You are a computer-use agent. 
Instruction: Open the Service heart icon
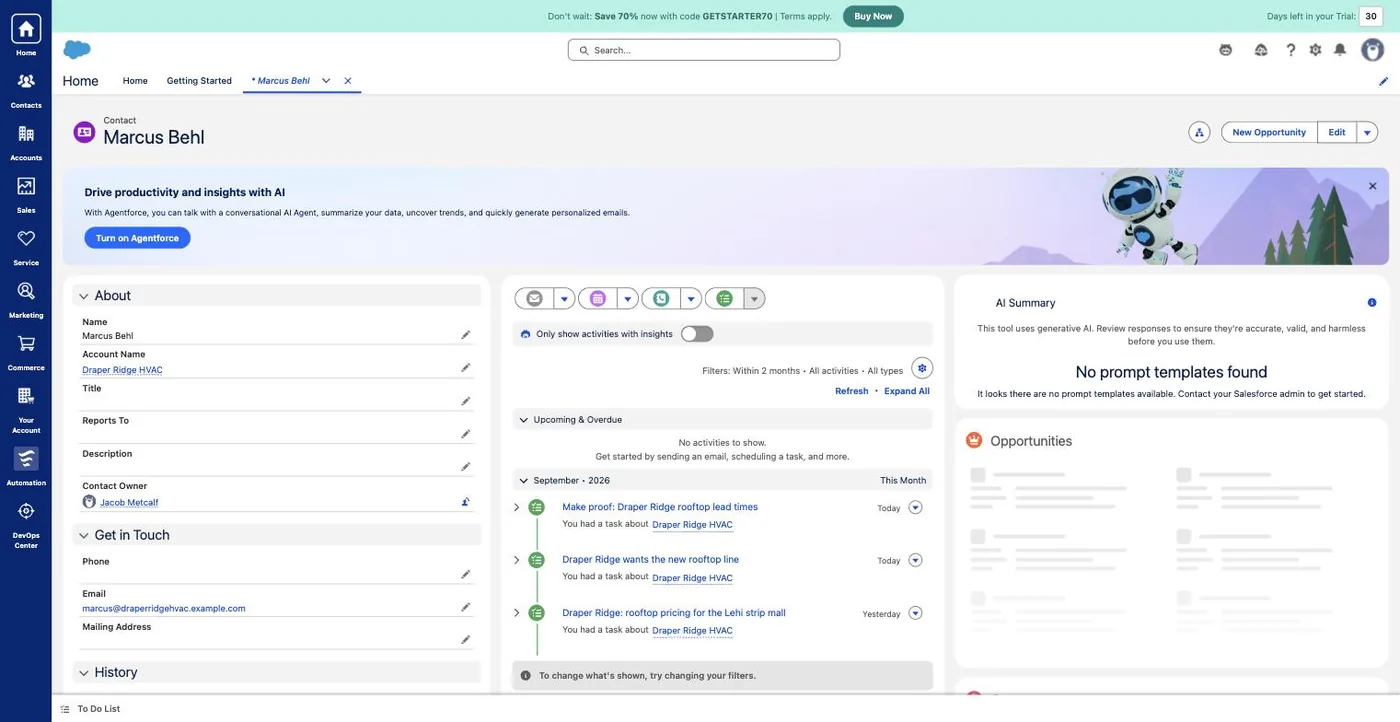[26, 239]
